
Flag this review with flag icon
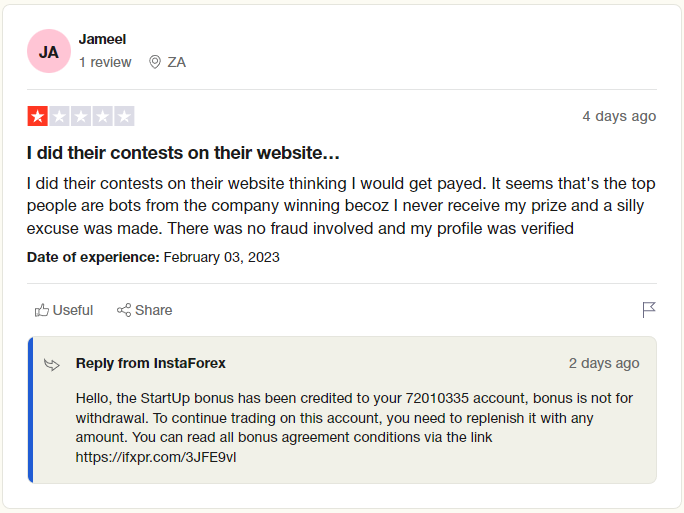tap(649, 310)
